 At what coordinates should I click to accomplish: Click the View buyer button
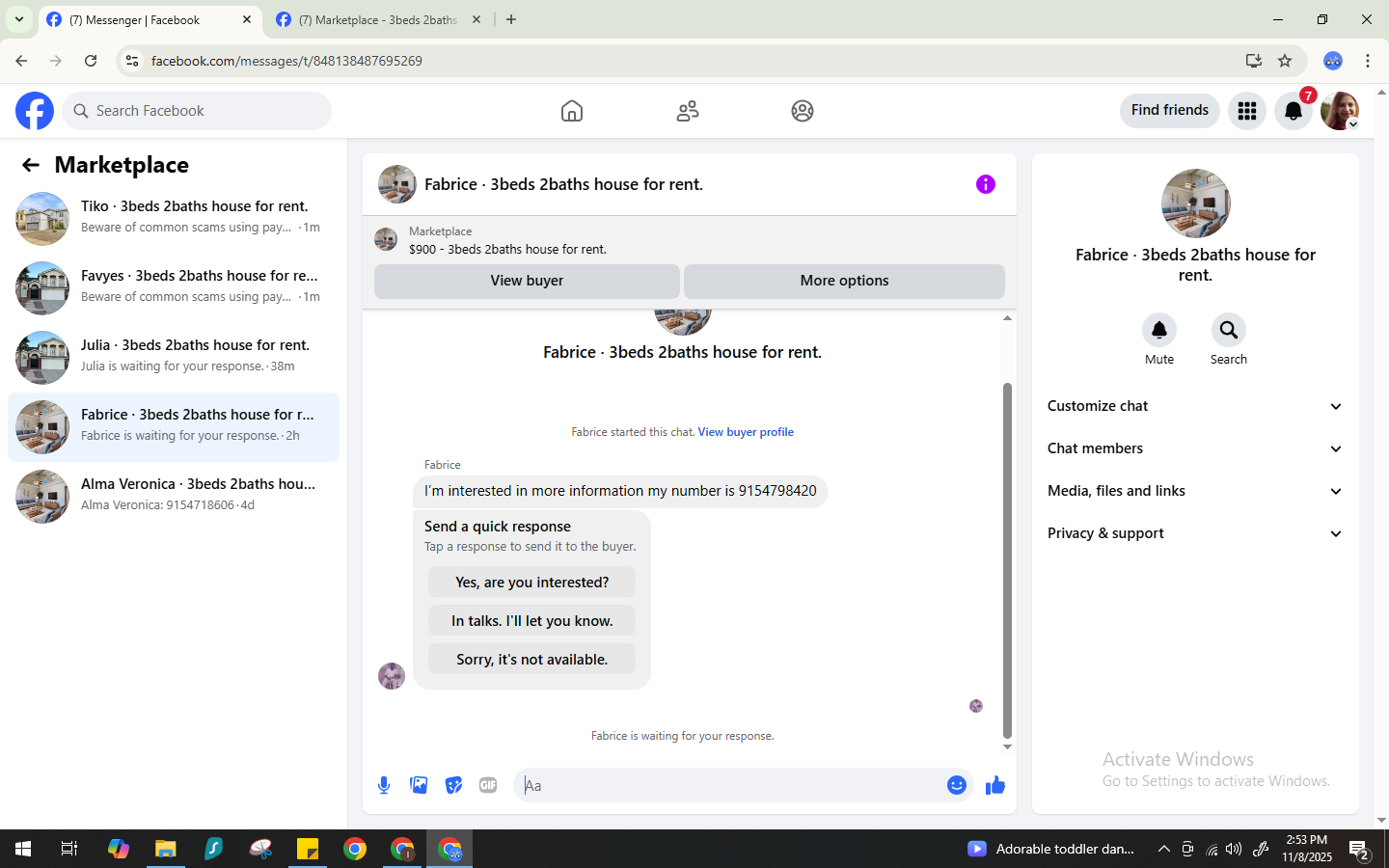click(x=527, y=281)
